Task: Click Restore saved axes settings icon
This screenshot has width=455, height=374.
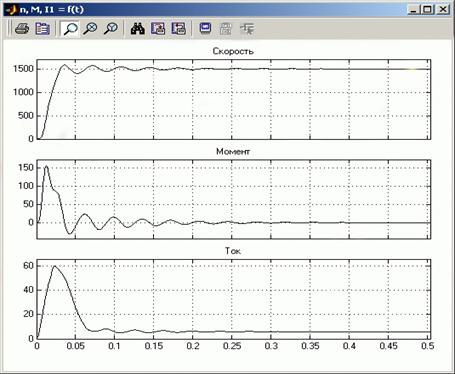Action: tap(179, 29)
